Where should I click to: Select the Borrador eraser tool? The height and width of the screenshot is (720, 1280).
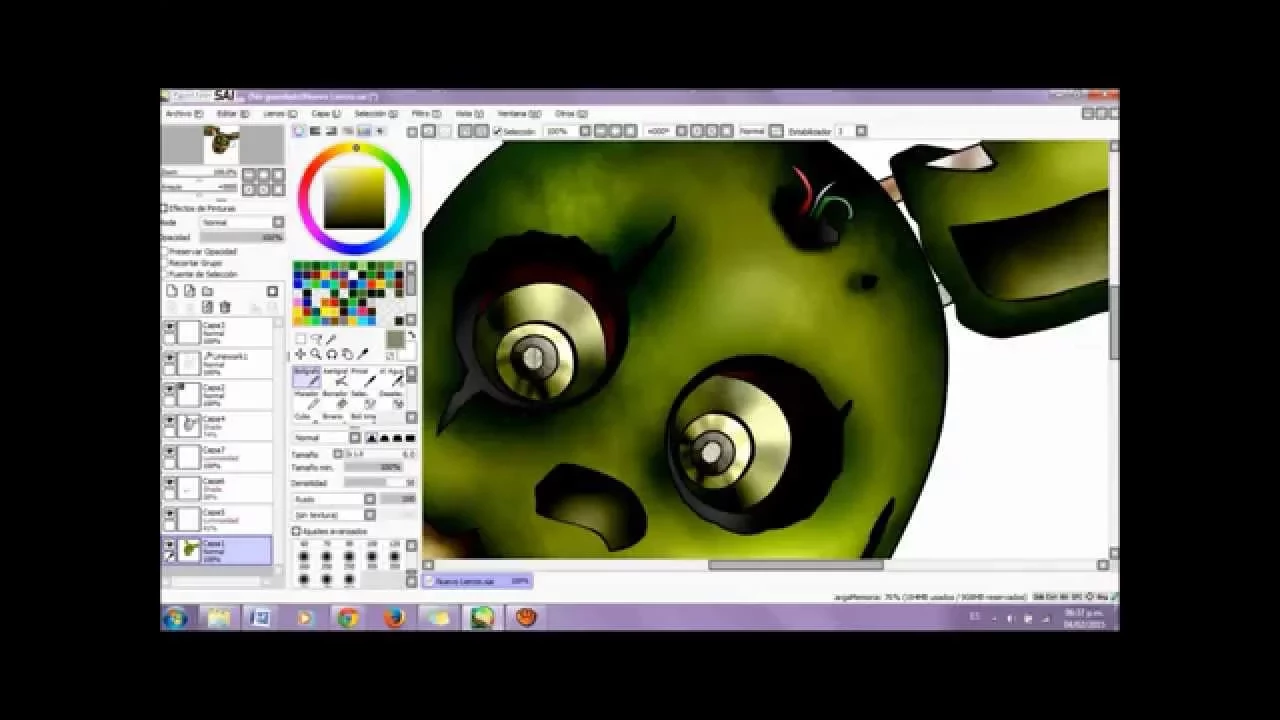(335, 398)
